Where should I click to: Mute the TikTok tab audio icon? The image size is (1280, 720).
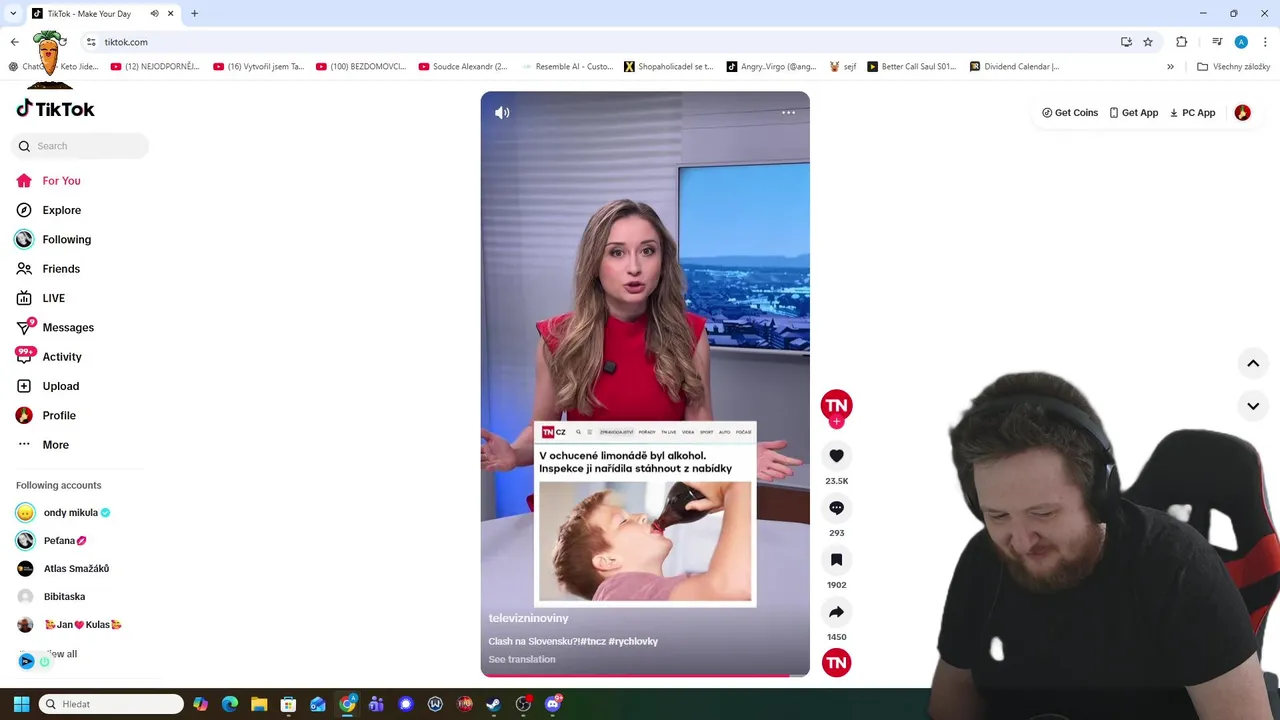154,13
